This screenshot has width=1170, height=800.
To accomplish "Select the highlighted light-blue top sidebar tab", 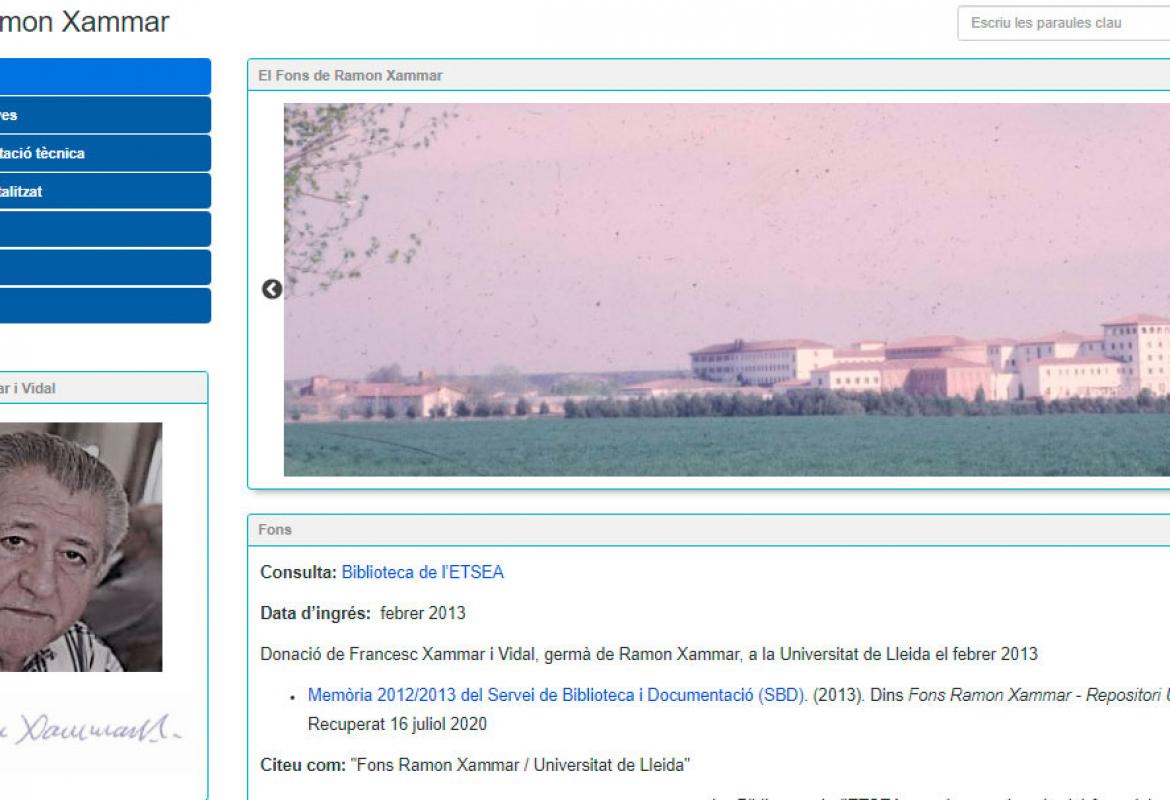I will pyautogui.click(x=104, y=77).
